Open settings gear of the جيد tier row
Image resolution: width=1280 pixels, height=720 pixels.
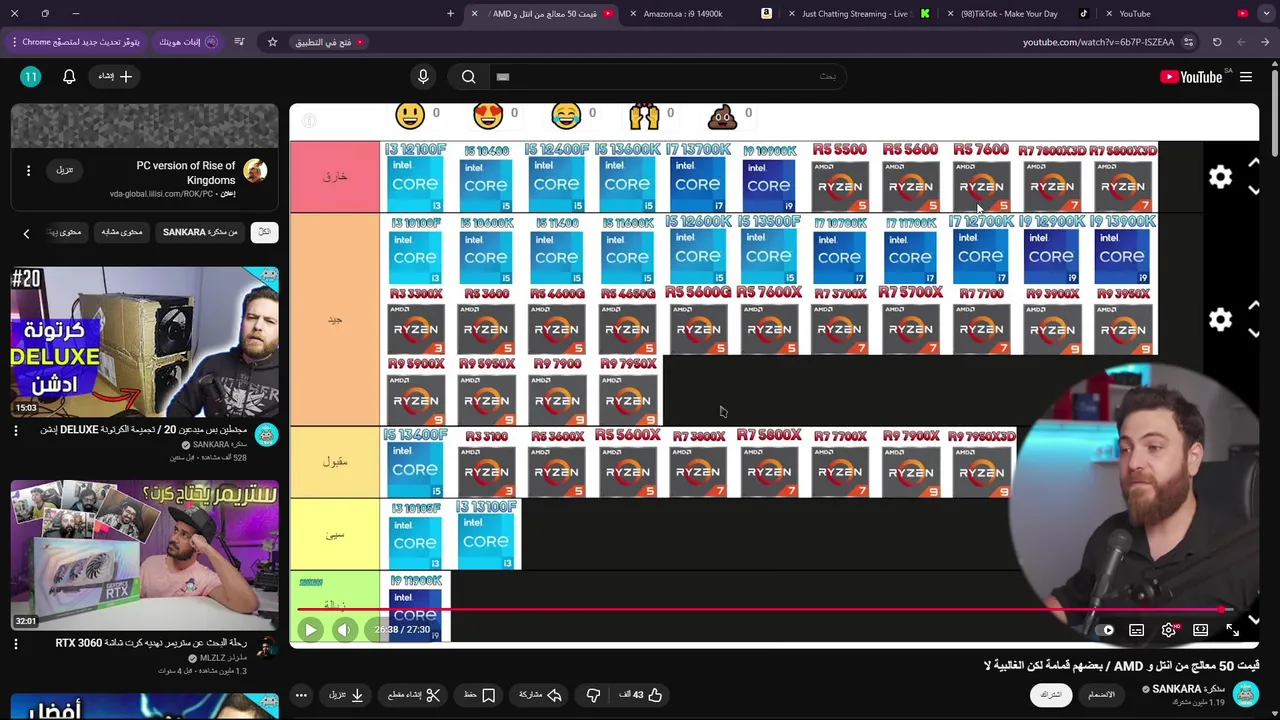click(1220, 320)
